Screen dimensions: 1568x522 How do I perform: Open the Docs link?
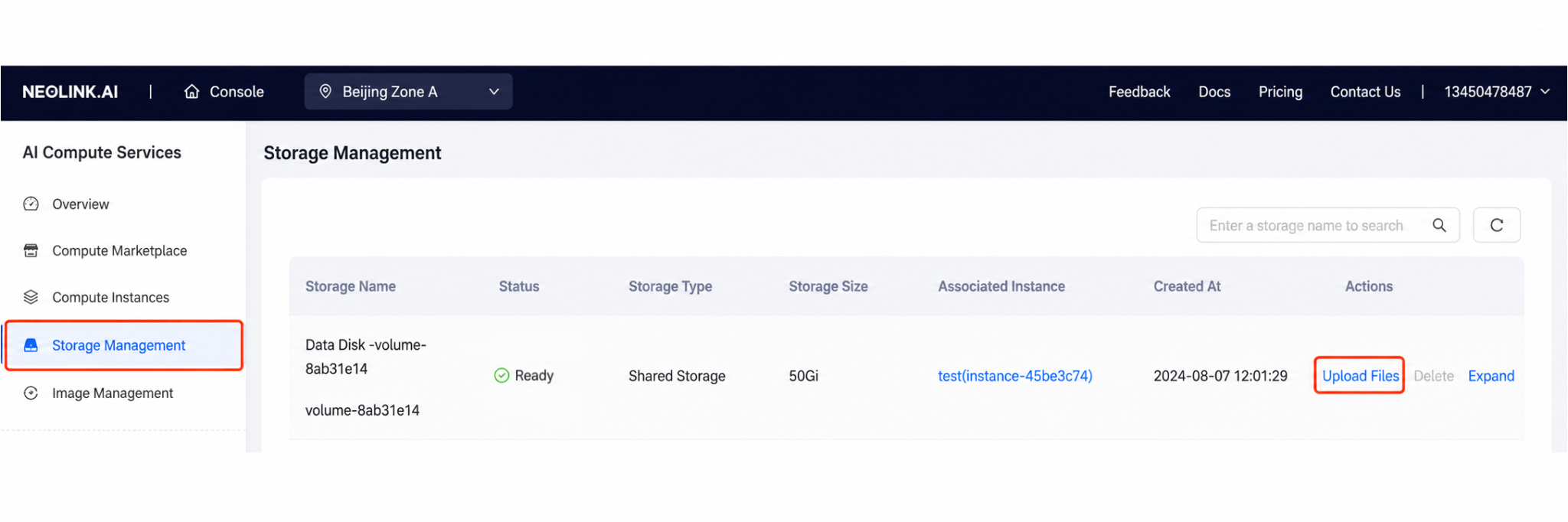[1214, 92]
